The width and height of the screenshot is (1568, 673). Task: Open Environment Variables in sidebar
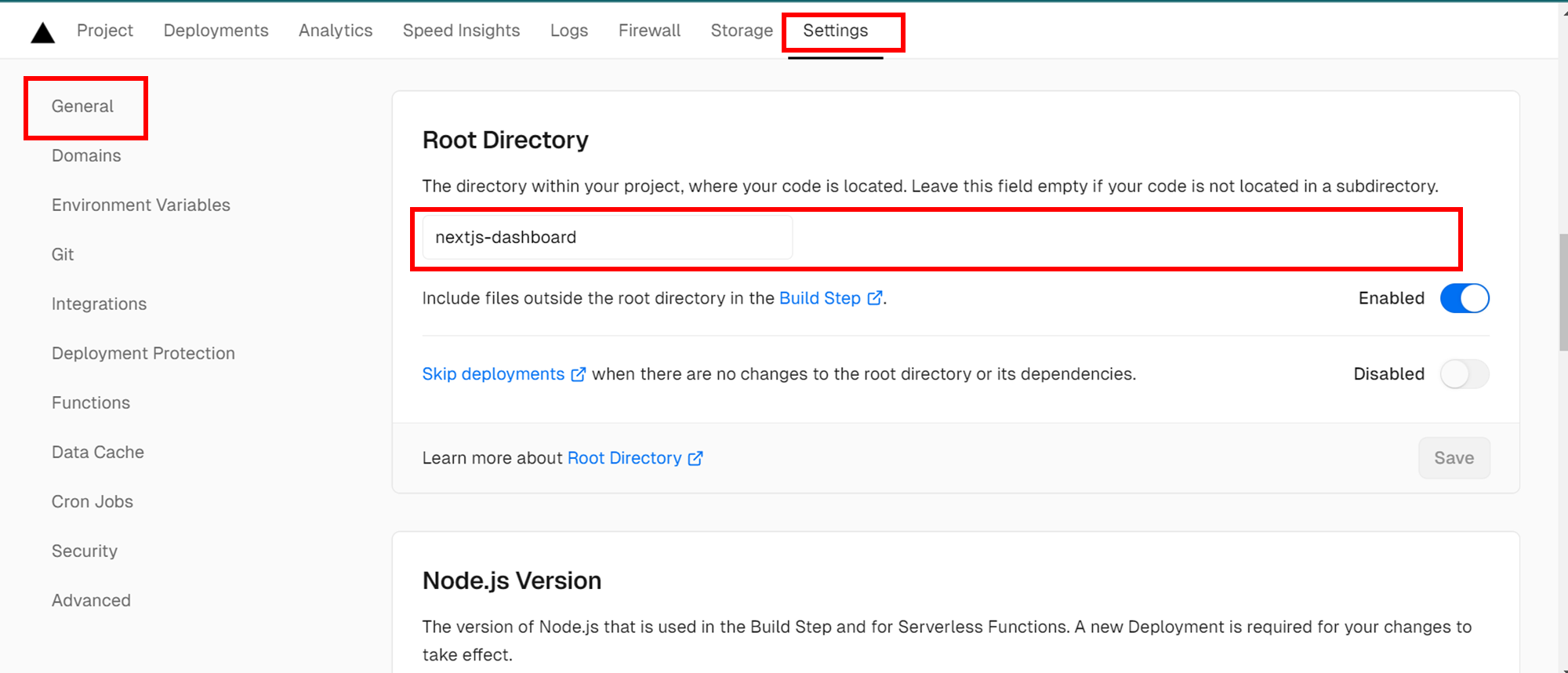click(141, 205)
